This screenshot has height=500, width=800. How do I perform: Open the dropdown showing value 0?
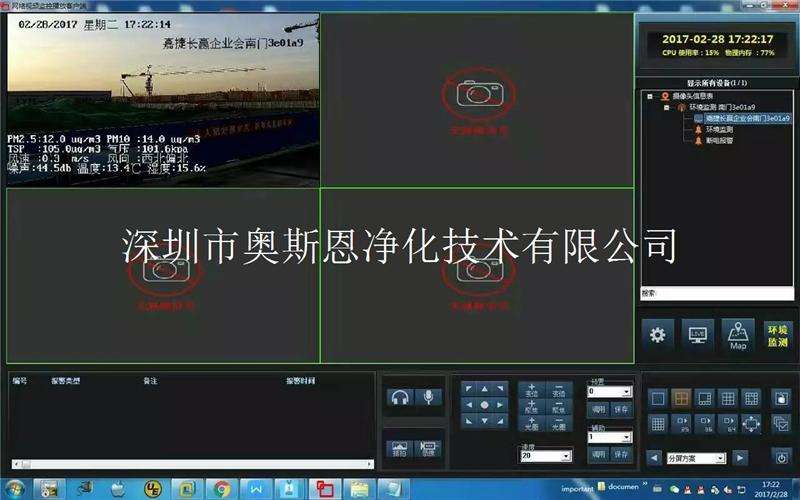[610, 391]
